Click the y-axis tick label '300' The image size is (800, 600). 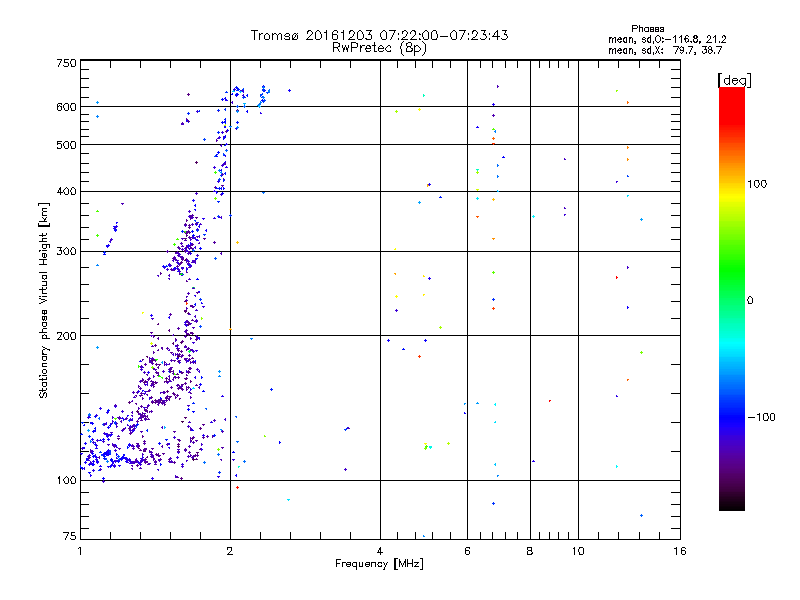[66, 252]
